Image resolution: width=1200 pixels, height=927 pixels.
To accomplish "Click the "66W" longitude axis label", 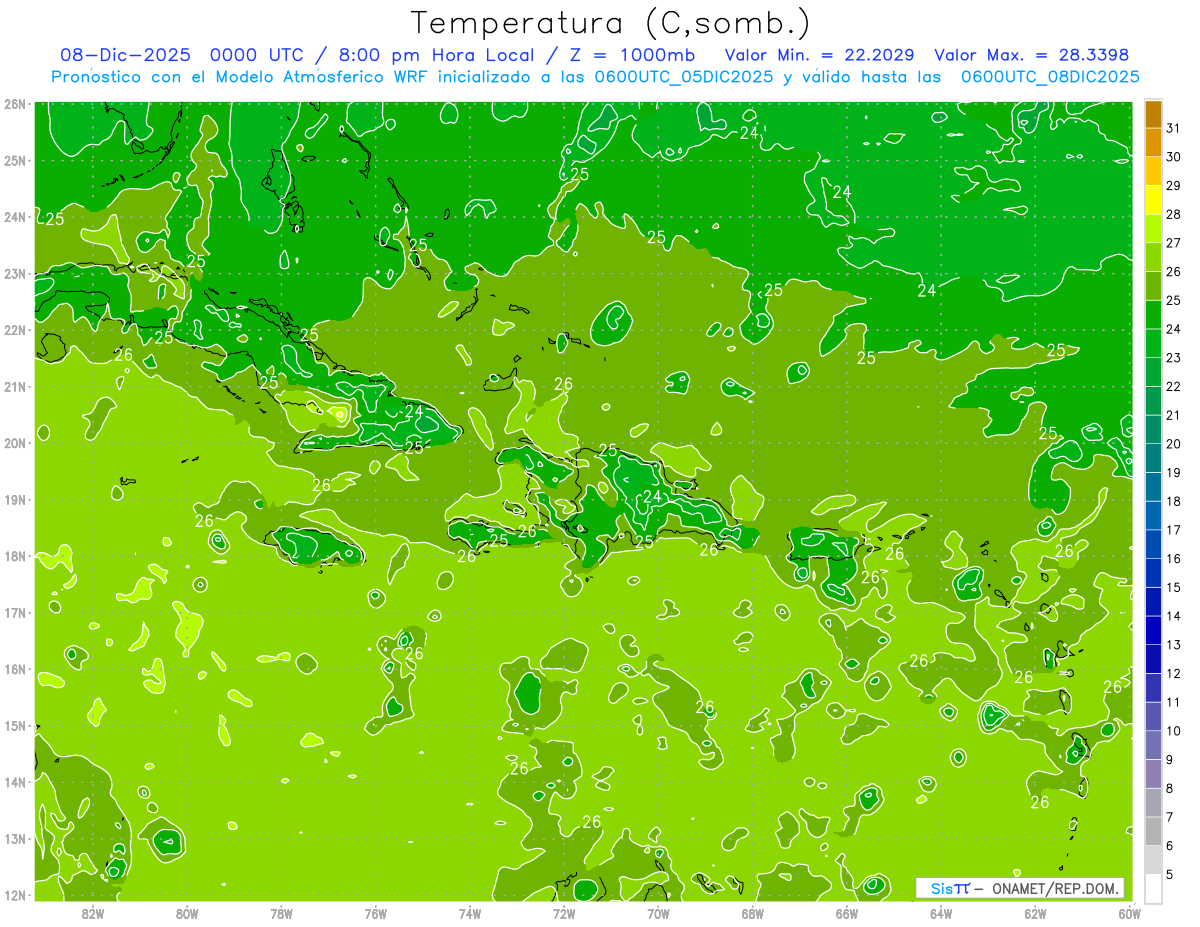I will (847, 913).
